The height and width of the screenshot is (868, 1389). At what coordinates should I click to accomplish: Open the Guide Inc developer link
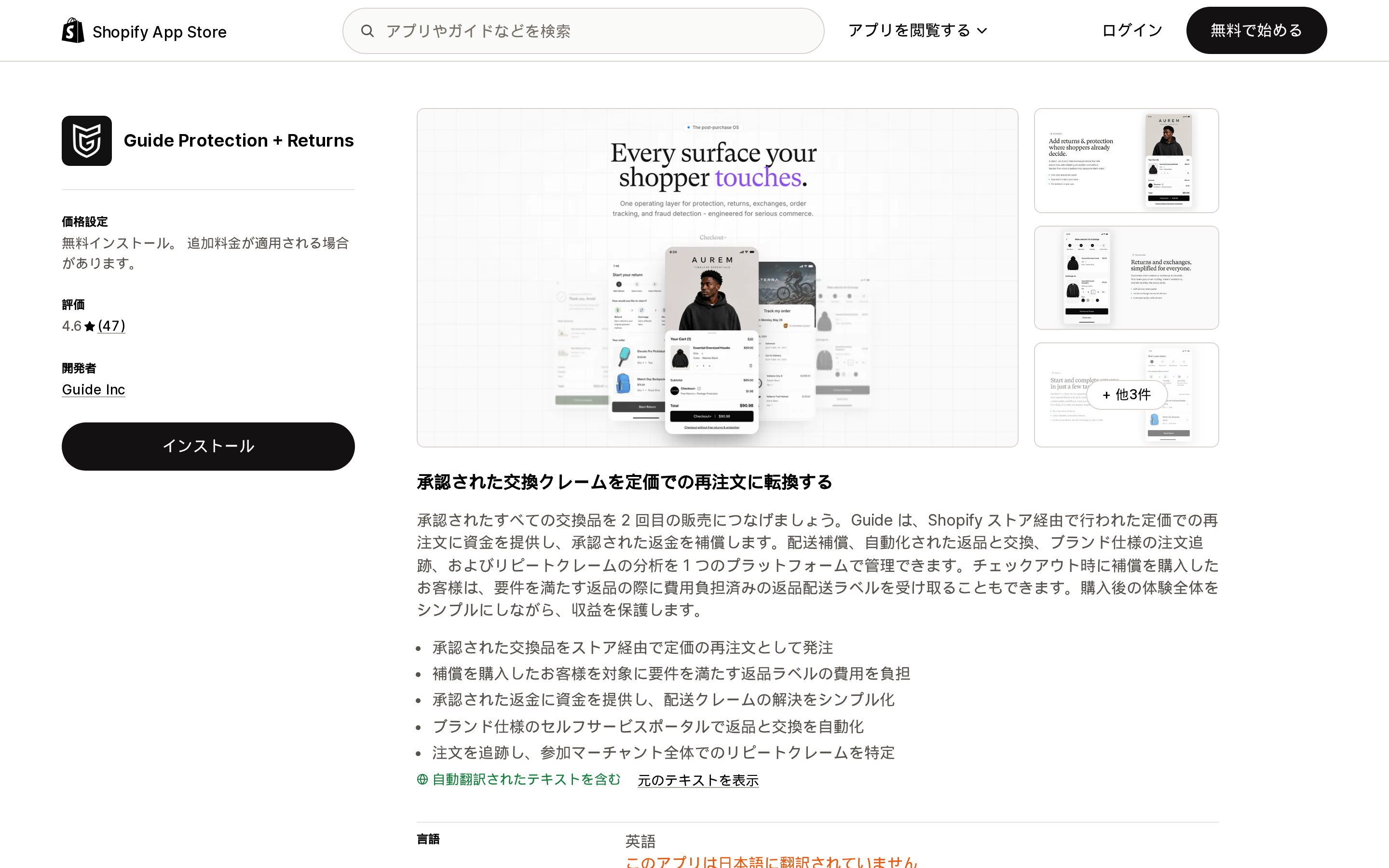coord(94,390)
